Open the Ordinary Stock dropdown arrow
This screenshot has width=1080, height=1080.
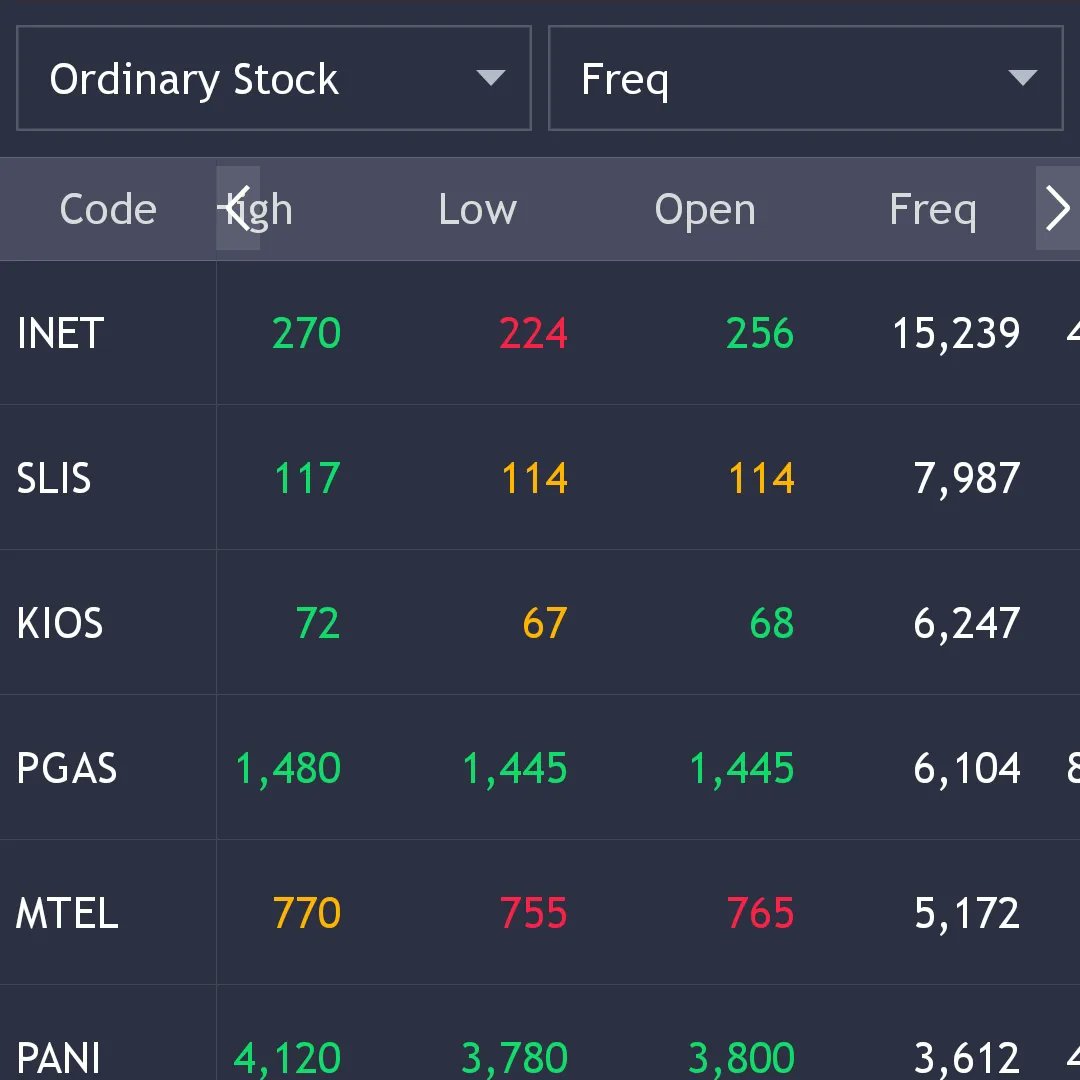coord(492,78)
